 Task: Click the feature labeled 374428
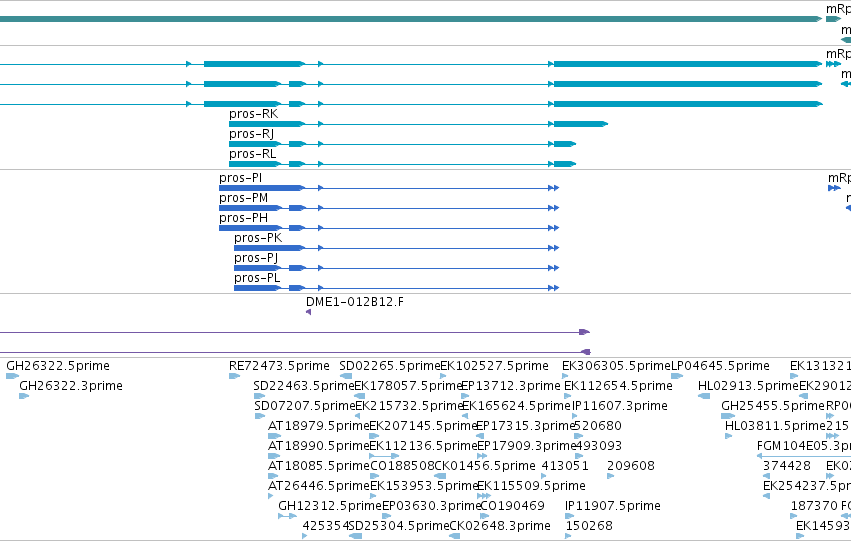click(x=786, y=466)
